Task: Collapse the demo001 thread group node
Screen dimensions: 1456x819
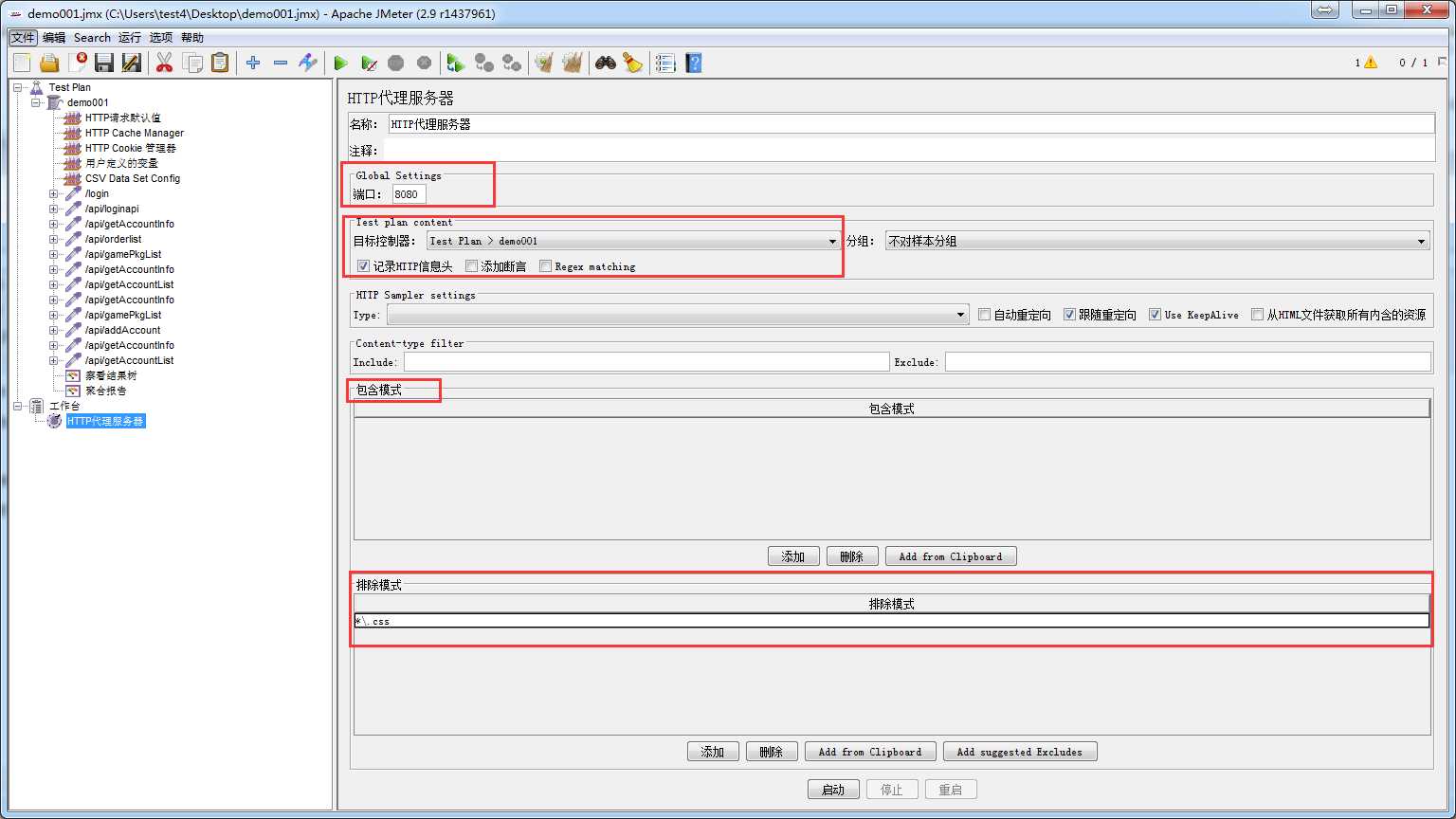Action: pyautogui.click(x=36, y=102)
